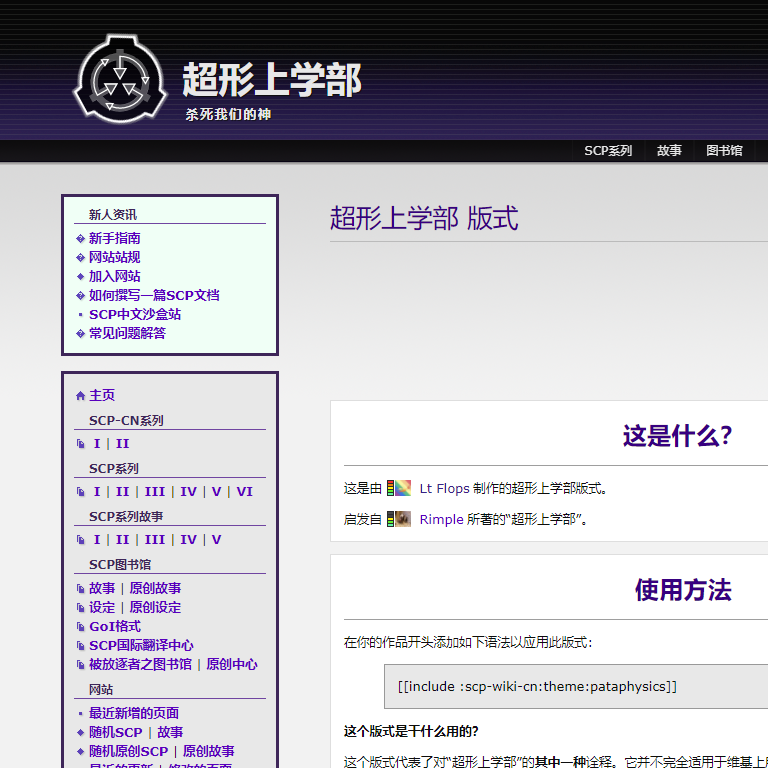Visit the Lt Flops user profile link

point(444,489)
